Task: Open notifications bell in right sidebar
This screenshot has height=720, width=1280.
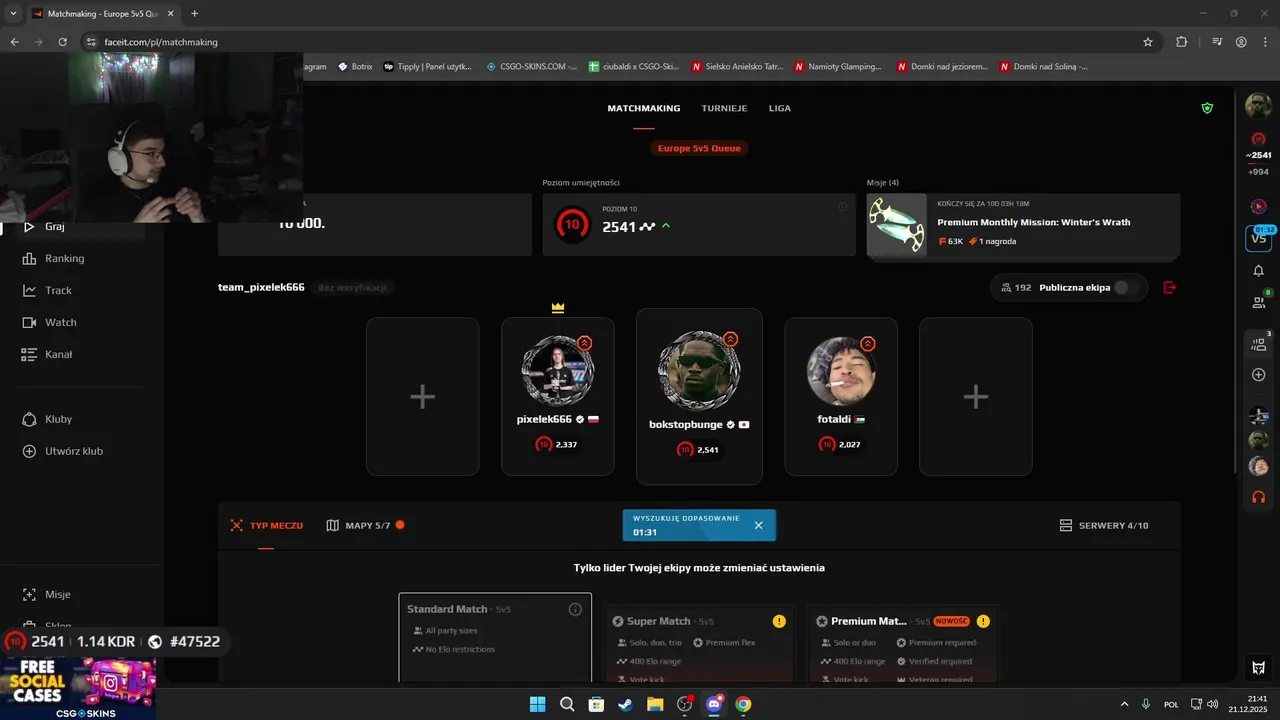Action: pos(1258,270)
